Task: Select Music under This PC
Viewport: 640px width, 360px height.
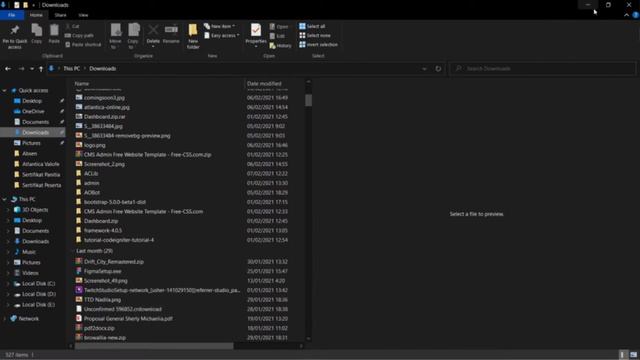Action: [29, 252]
